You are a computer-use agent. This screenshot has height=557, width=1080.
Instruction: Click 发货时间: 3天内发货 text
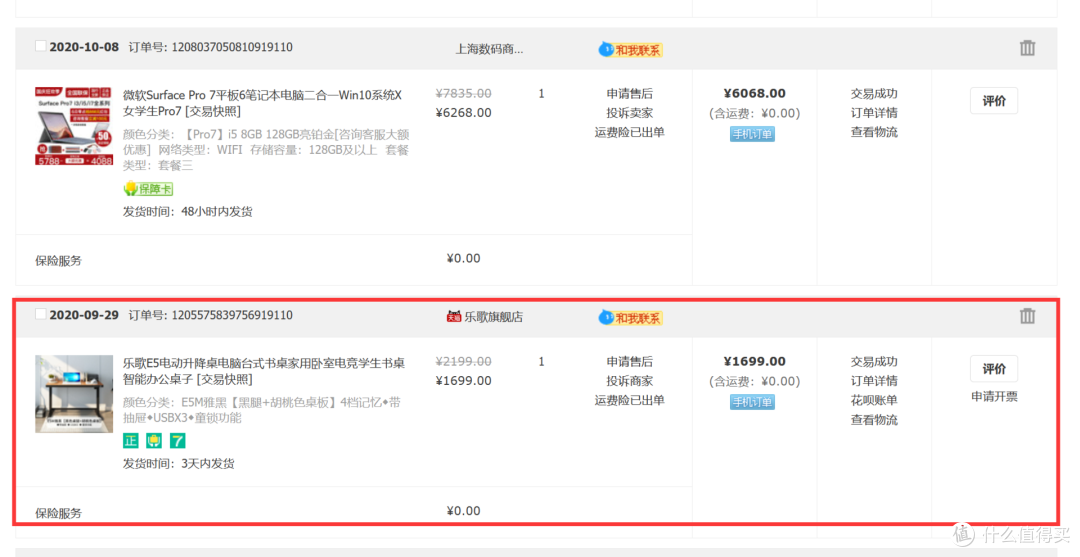coord(178,463)
